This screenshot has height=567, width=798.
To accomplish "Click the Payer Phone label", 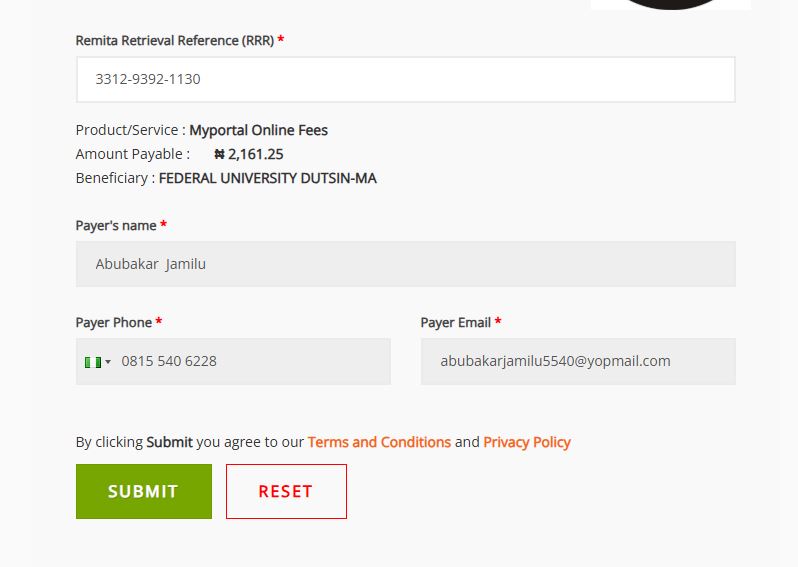I will pyautogui.click(x=113, y=323).
